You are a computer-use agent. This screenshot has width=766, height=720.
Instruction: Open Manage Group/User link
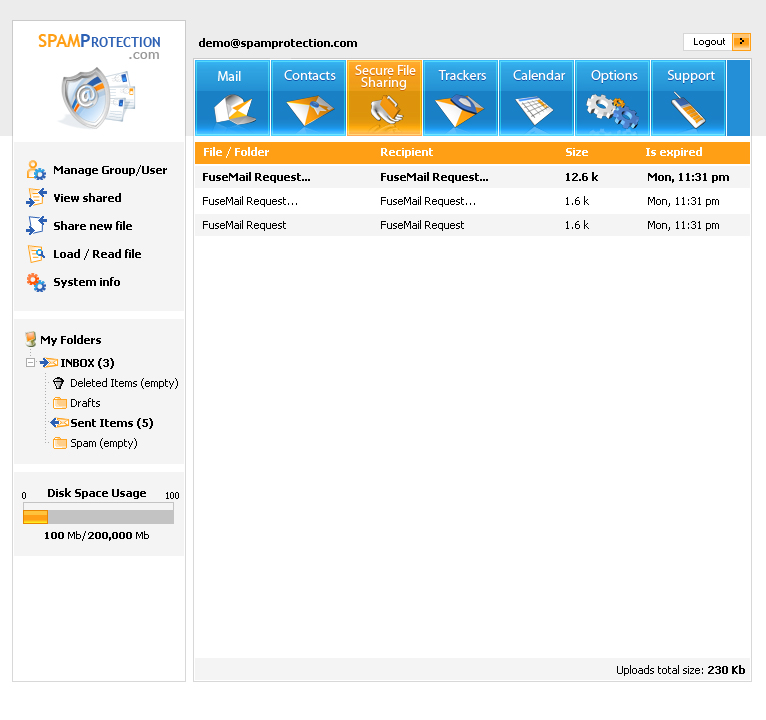pos(110,170)
